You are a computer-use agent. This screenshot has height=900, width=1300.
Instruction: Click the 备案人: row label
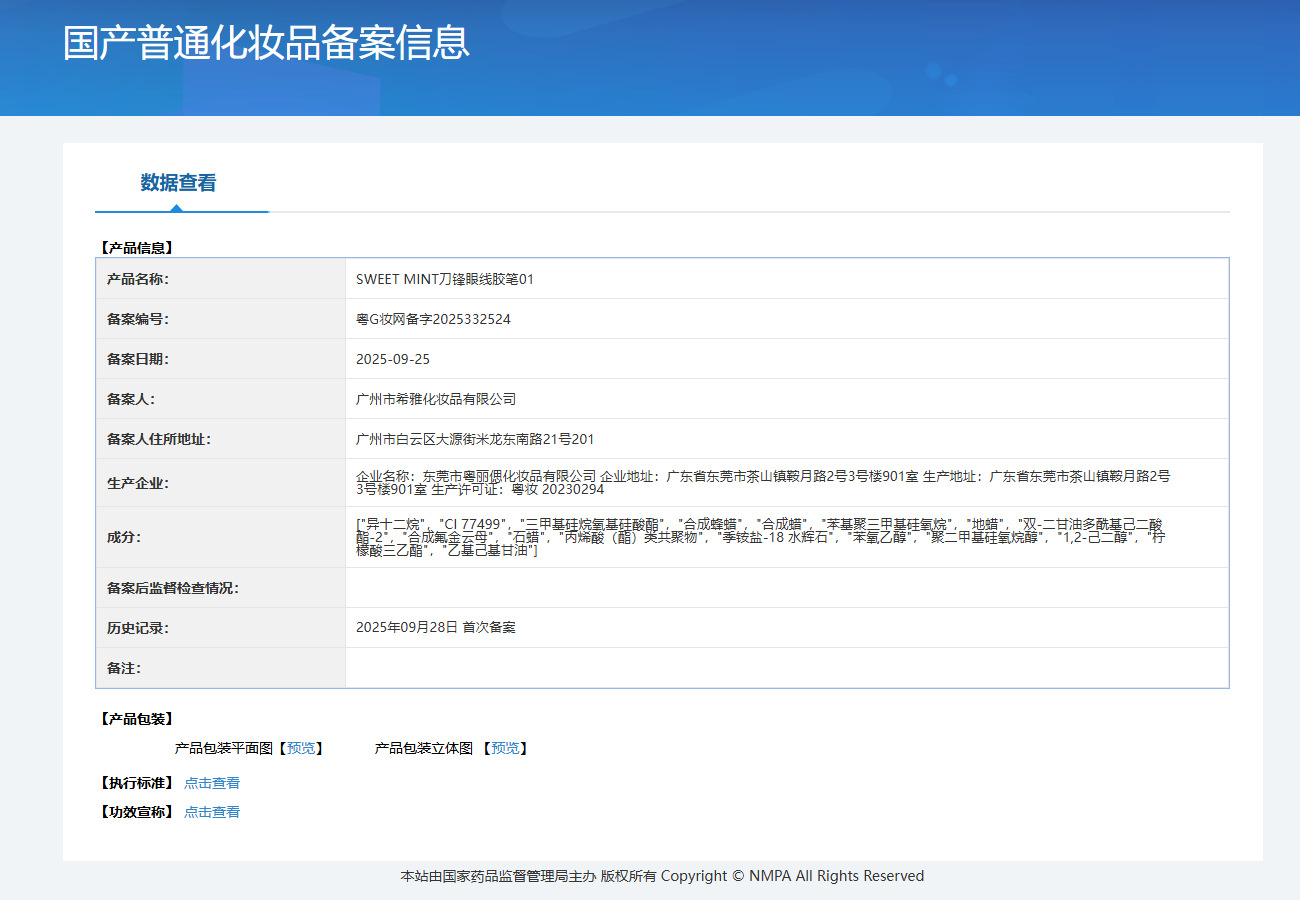point(131,399)
